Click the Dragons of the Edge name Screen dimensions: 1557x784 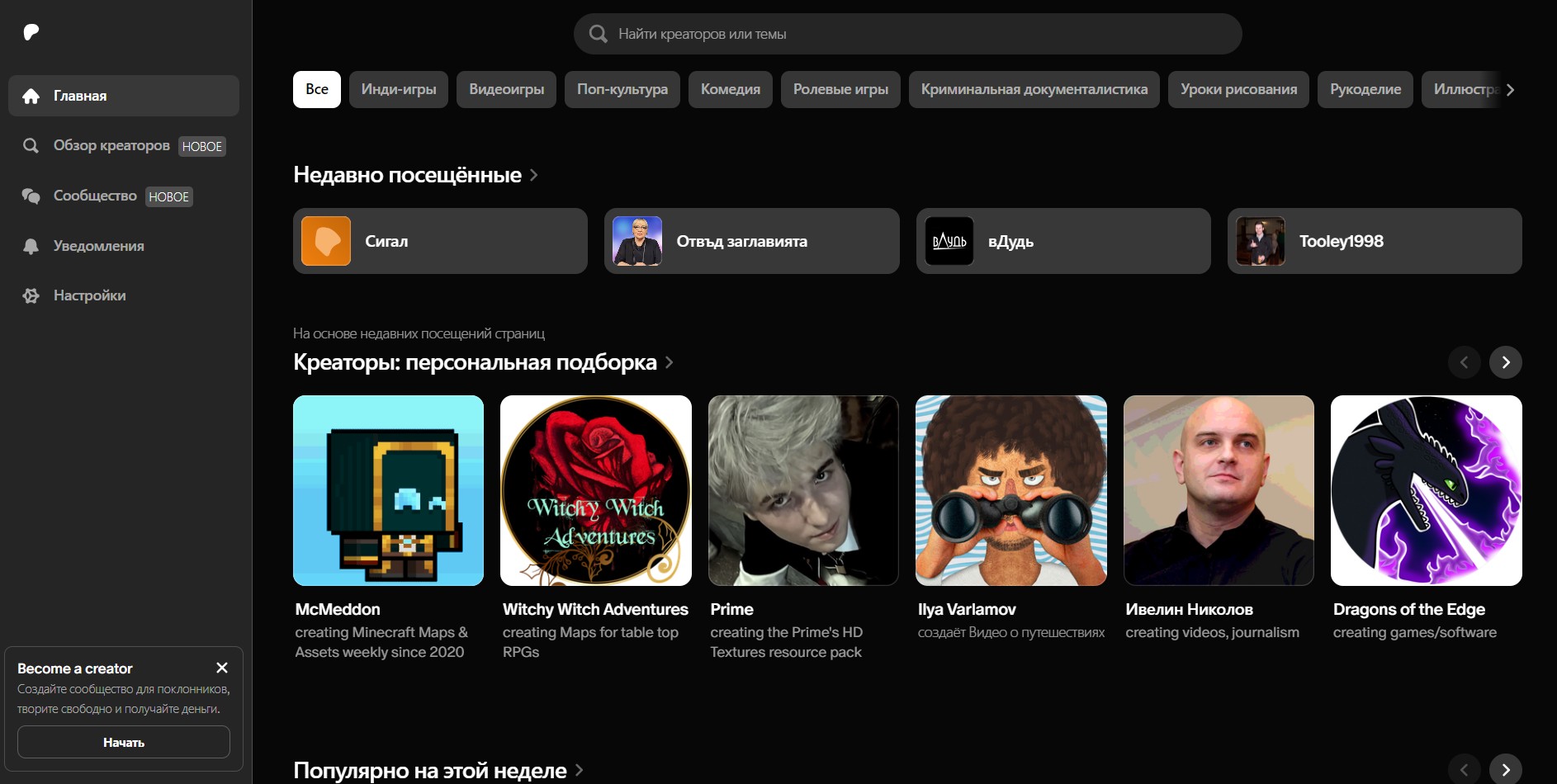click(x=1408, y=609)
